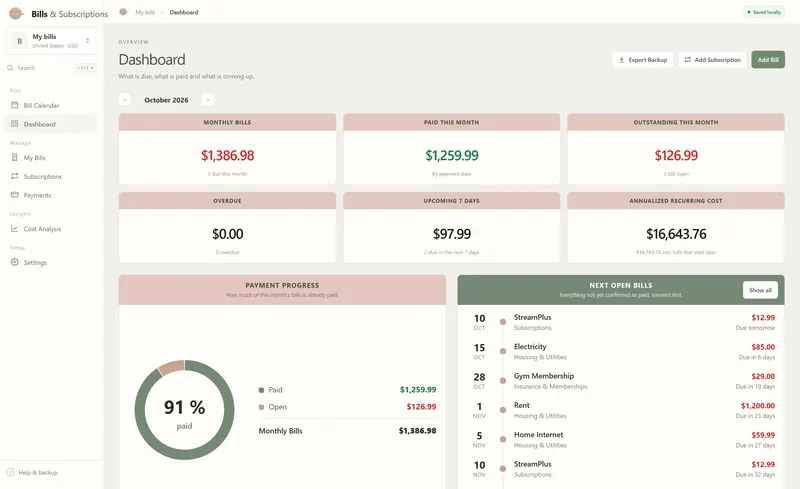This screenshot has height=489, width=800.
Task: Open Payments in the sidebar
Action: tap(52, 195)
